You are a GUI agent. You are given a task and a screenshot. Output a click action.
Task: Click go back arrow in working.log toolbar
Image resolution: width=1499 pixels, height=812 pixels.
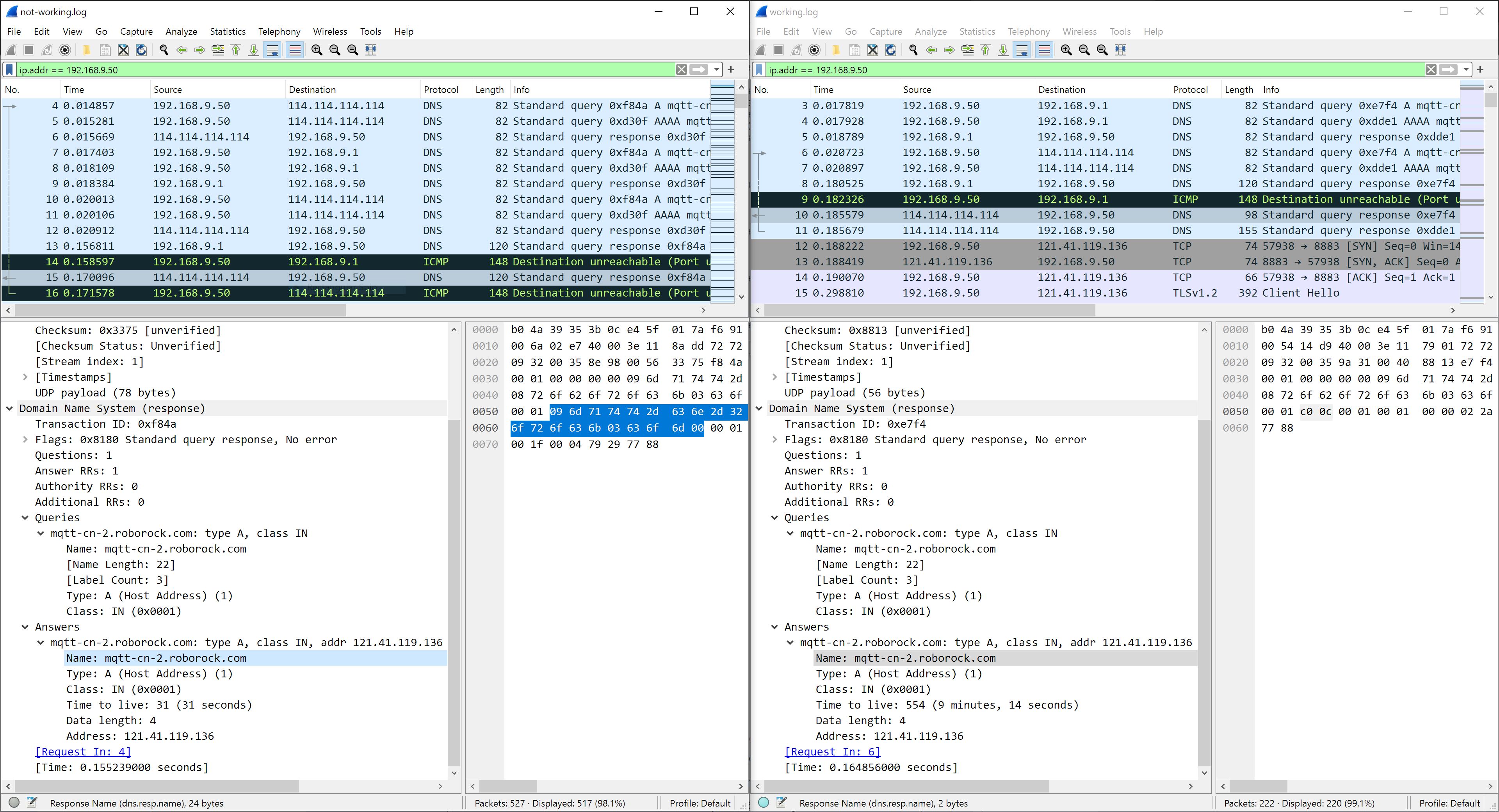[x=932, y=50]
